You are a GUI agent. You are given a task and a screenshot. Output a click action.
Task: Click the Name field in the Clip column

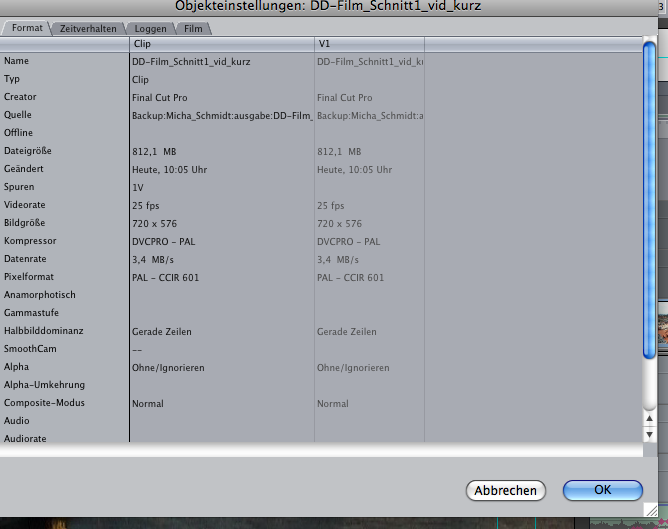(221, 61)
